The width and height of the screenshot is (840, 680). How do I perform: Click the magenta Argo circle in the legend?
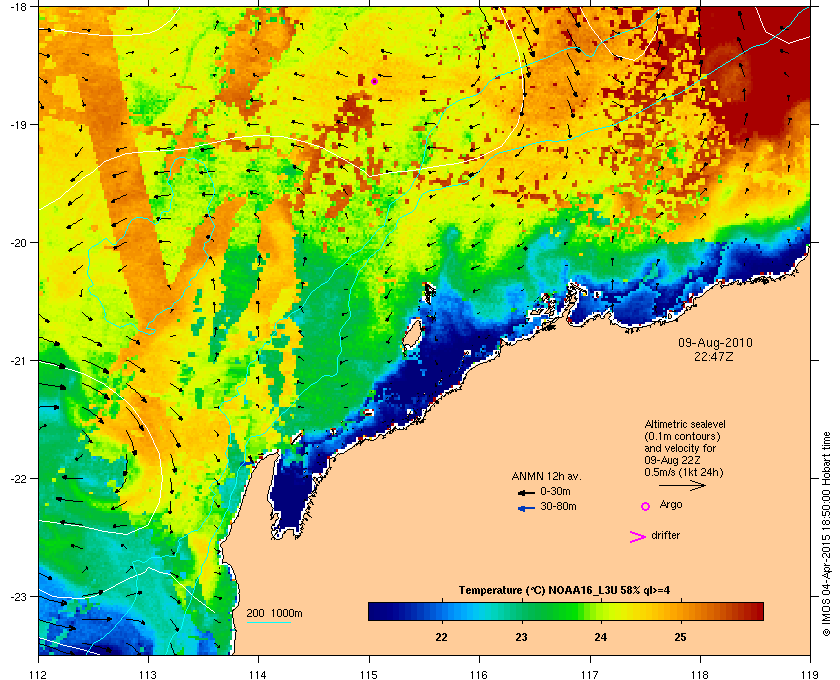(646, 506)
